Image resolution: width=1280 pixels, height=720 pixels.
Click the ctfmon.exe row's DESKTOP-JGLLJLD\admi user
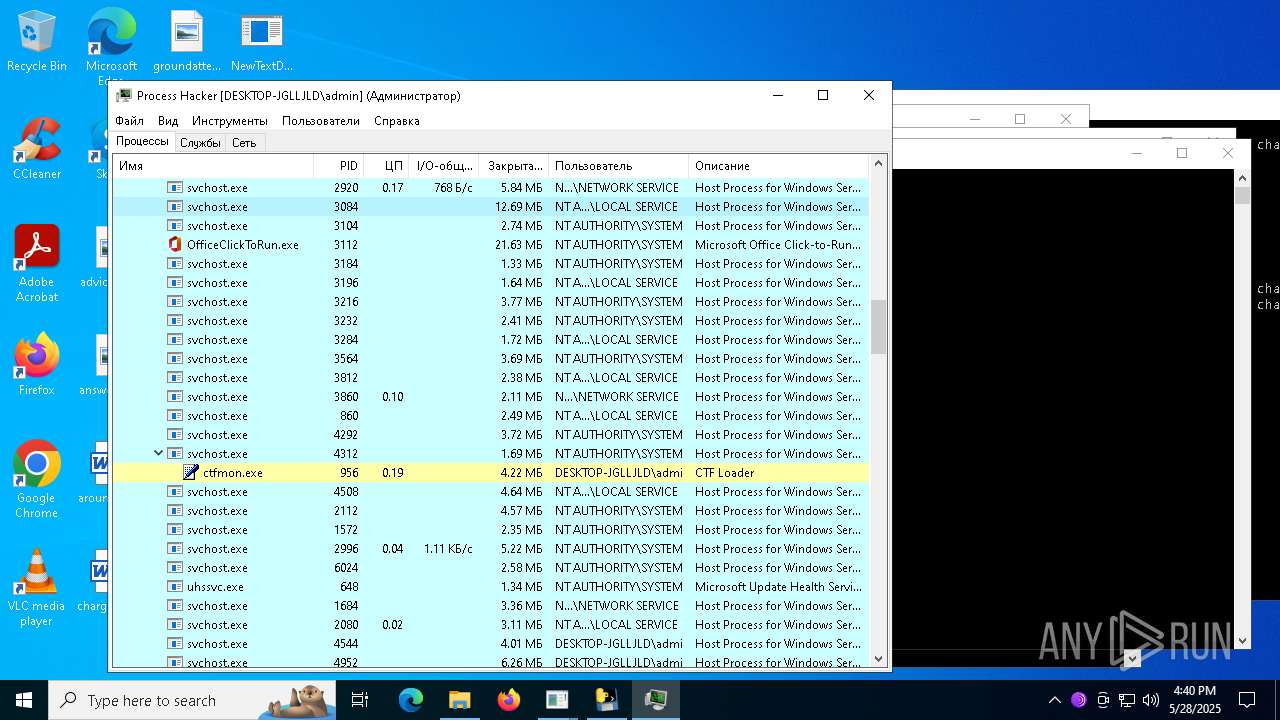coord(619,473)
